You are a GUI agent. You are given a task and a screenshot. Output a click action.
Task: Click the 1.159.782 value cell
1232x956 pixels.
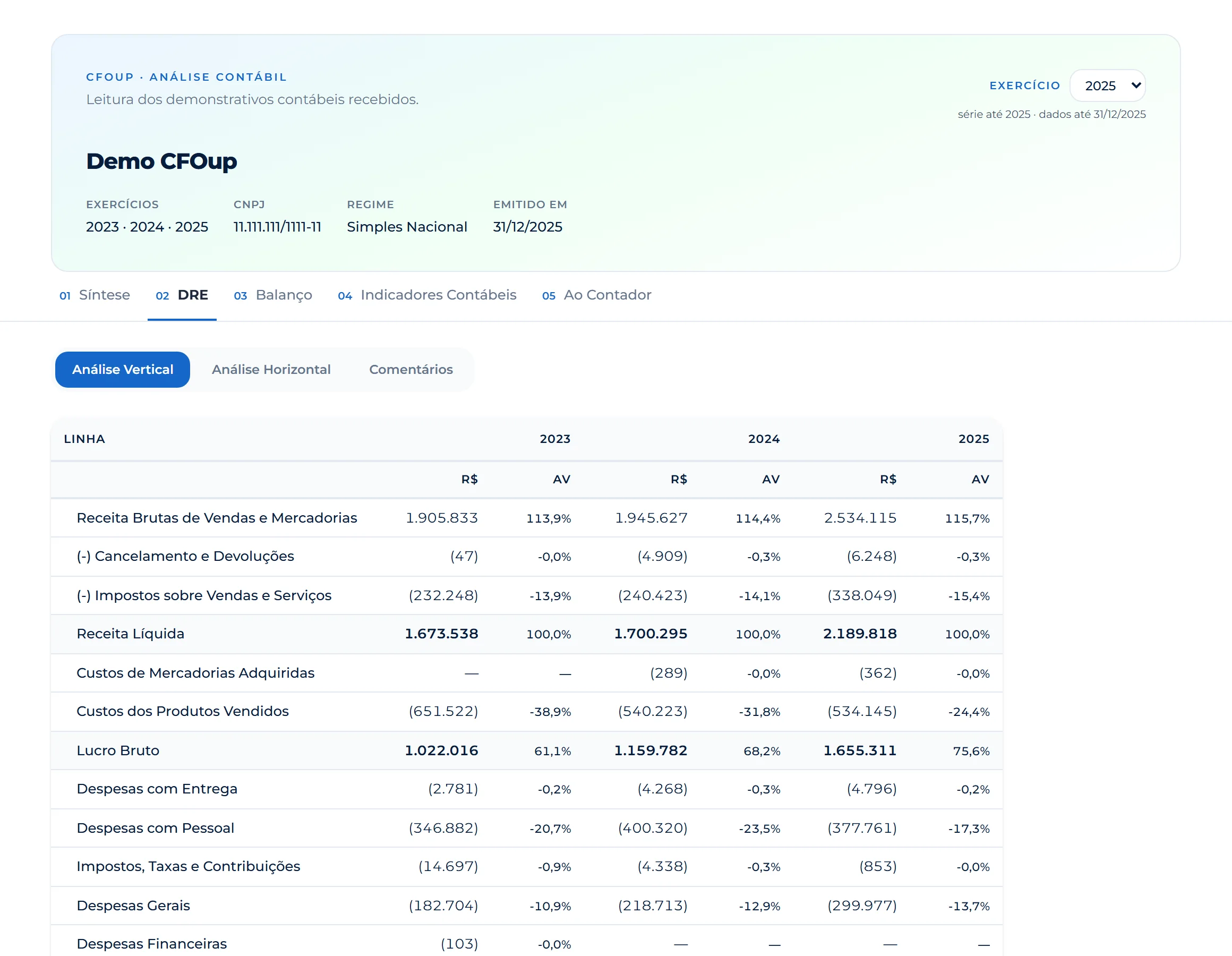[x=651, y=750]
